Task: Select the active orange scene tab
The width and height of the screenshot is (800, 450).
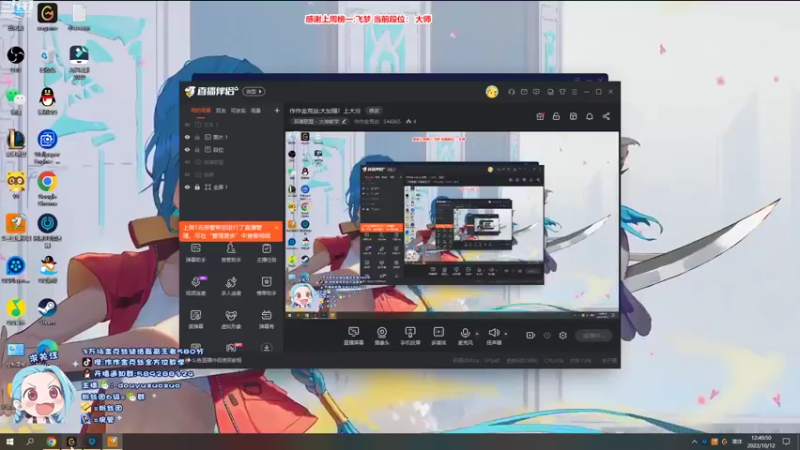Action: (x=201, y=110)
